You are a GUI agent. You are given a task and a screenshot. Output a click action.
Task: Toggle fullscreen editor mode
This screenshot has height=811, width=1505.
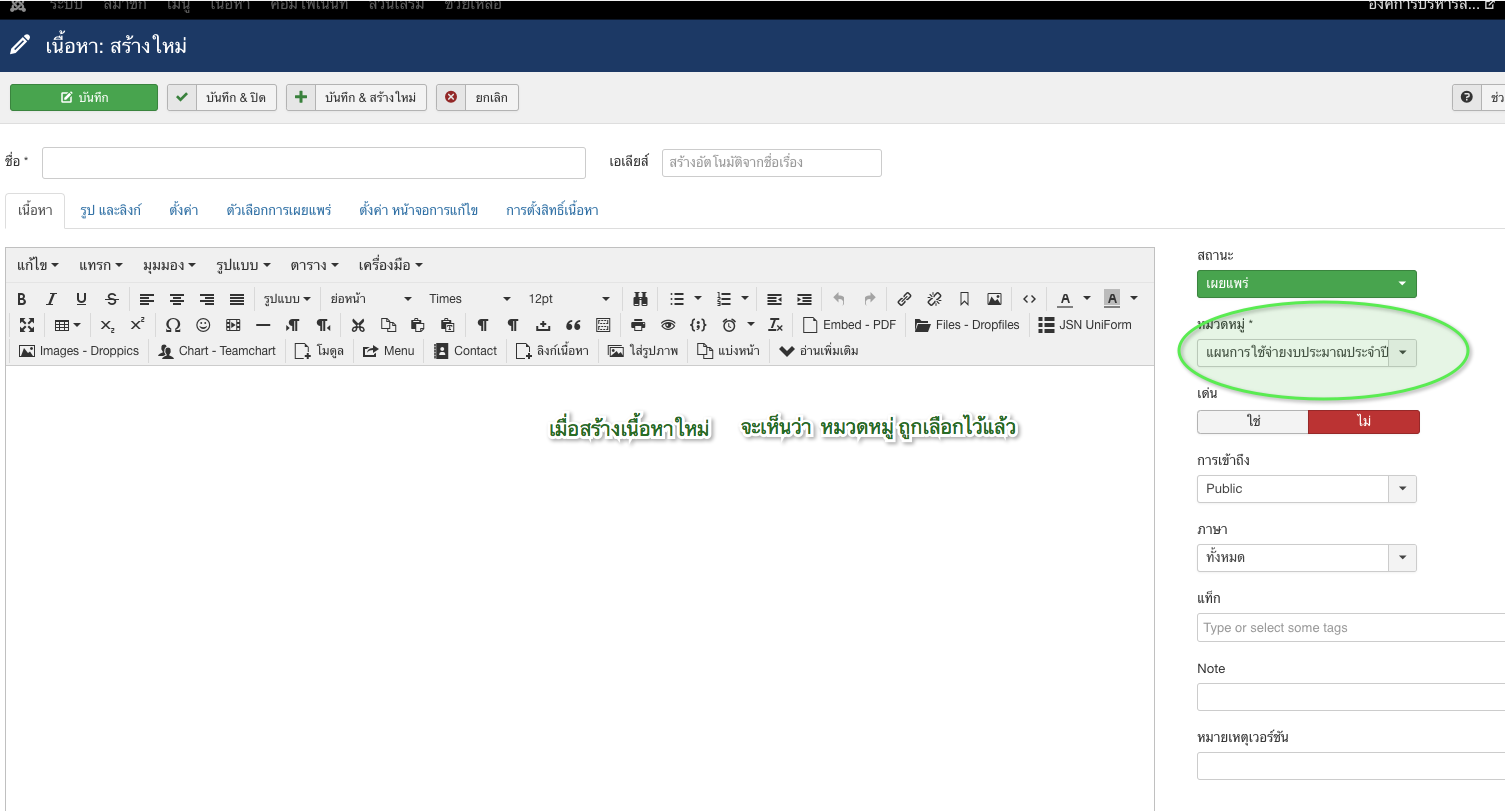(27, 325)
